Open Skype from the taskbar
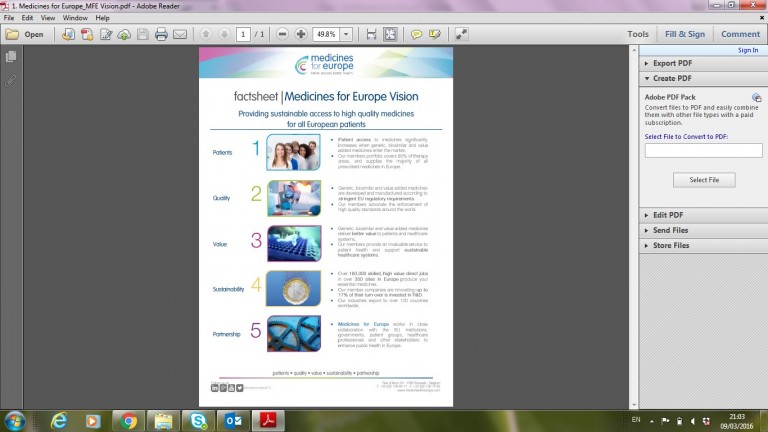 [198, 421]
